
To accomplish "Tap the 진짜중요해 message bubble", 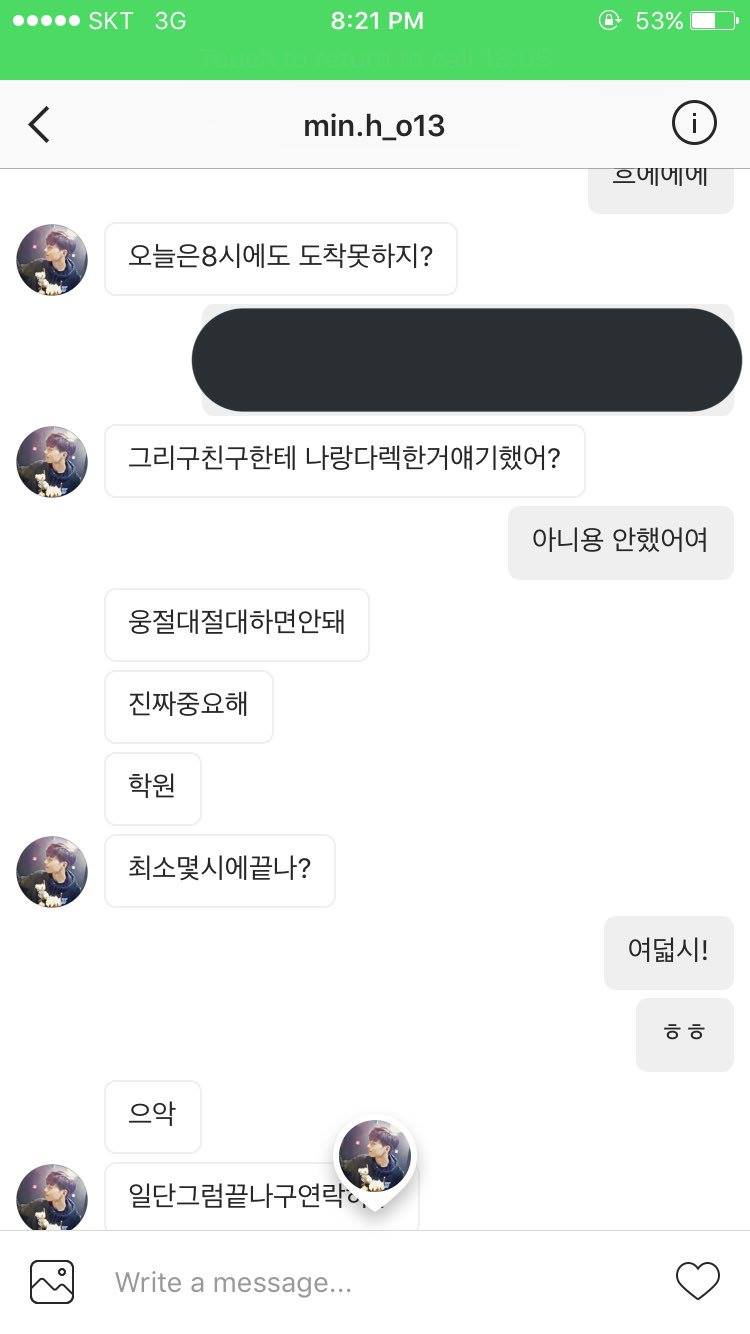I will point(188,706).
